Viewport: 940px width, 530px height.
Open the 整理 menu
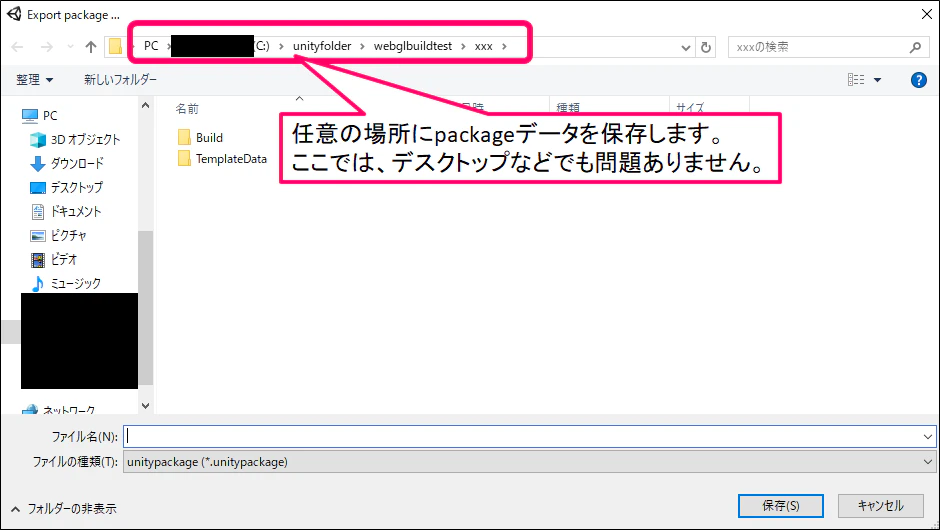34,80
